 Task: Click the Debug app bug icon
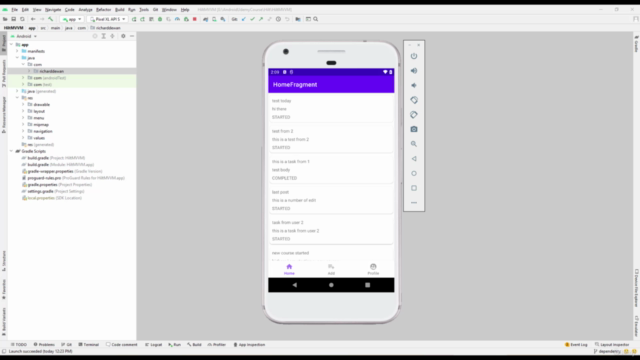pos(160,19)
